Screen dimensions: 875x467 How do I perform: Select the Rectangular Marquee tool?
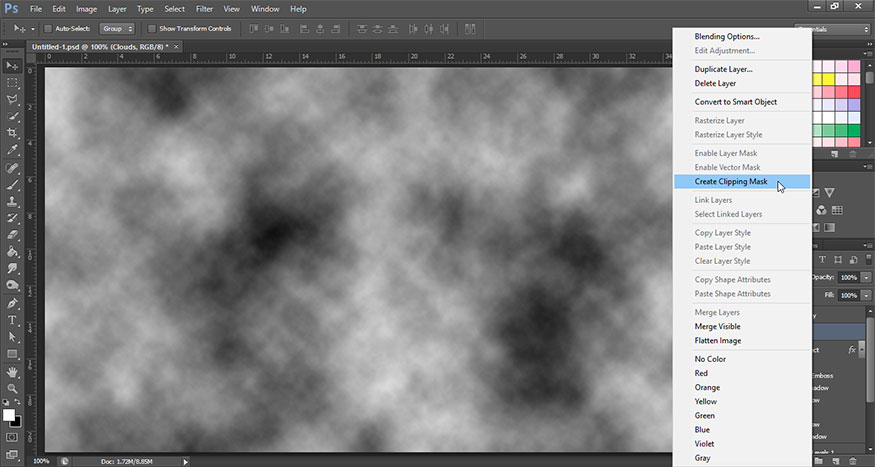point(13,83)
